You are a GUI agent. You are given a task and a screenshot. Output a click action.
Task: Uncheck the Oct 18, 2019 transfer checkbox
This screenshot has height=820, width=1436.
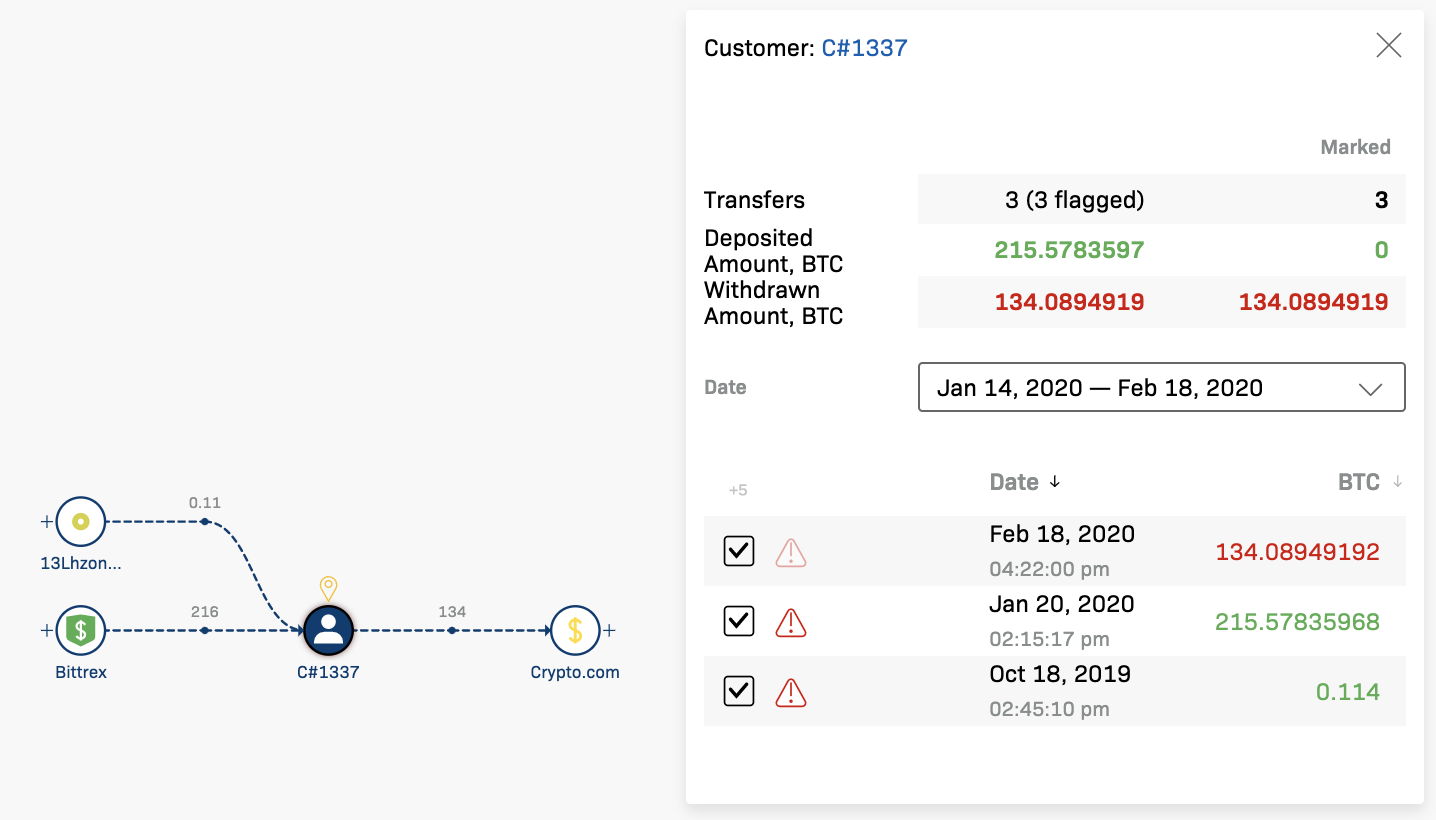738,690
